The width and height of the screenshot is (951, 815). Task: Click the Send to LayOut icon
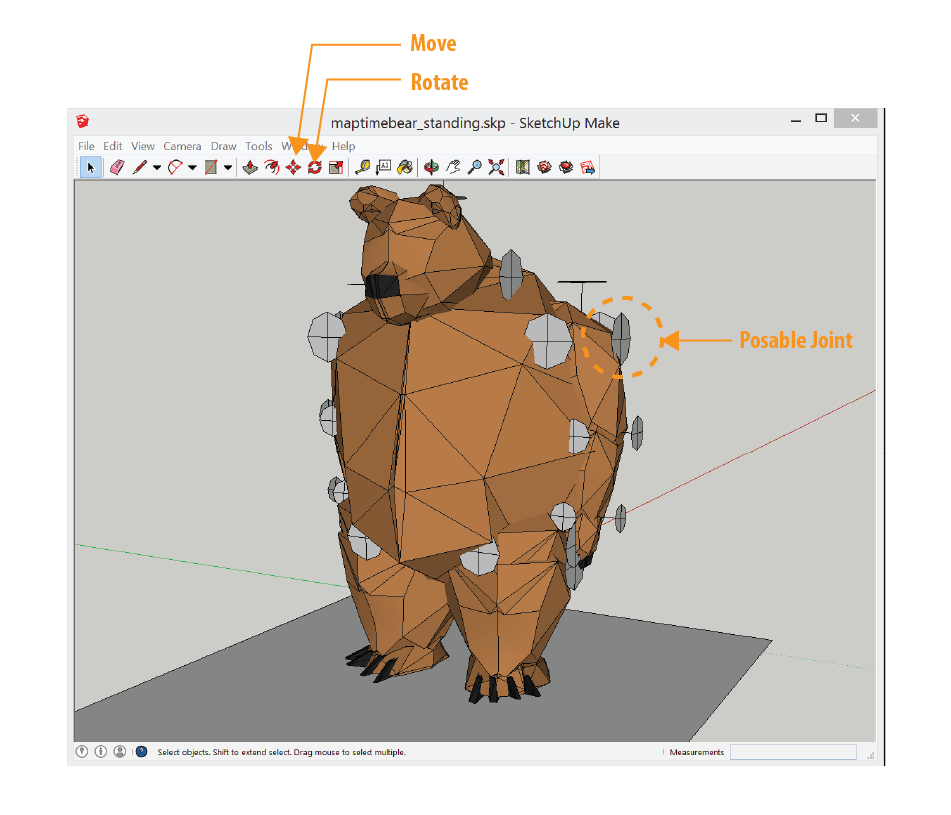(587, 167)
